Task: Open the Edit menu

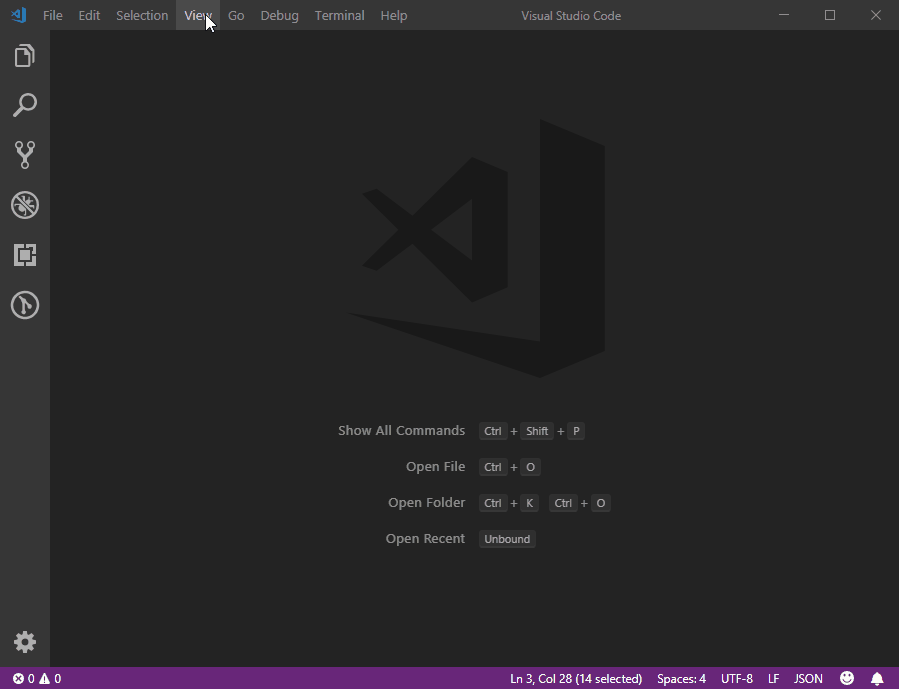Action: point(88,15)
